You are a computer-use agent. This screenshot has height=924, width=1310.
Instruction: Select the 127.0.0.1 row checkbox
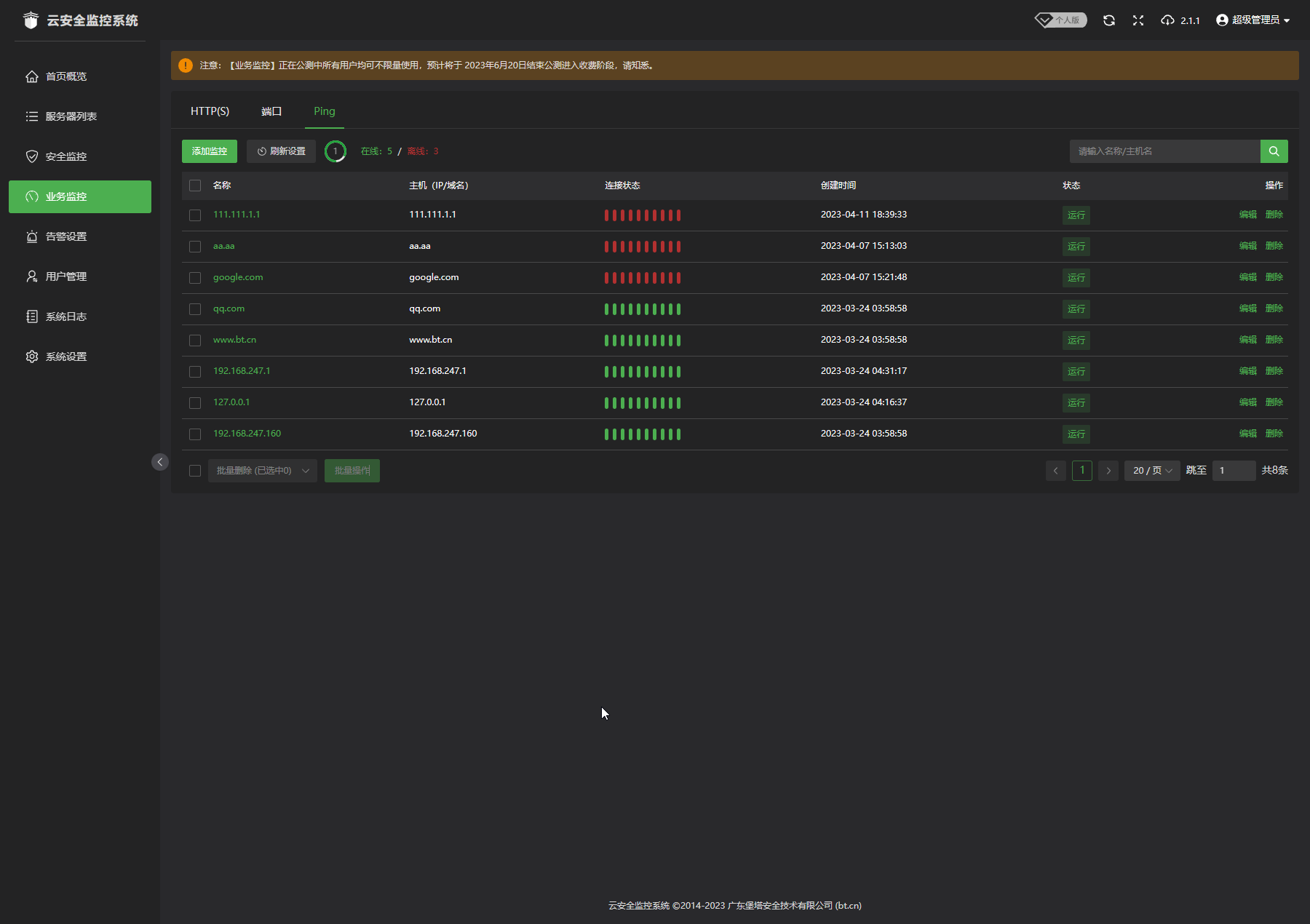[195, 403]
